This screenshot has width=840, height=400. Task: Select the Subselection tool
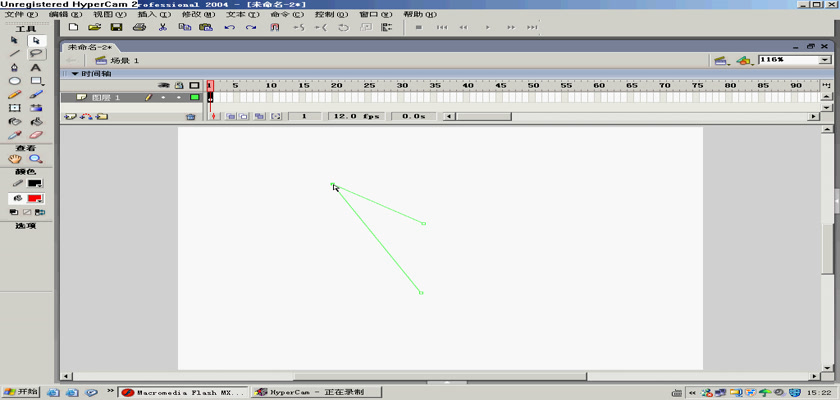(36, 41)
